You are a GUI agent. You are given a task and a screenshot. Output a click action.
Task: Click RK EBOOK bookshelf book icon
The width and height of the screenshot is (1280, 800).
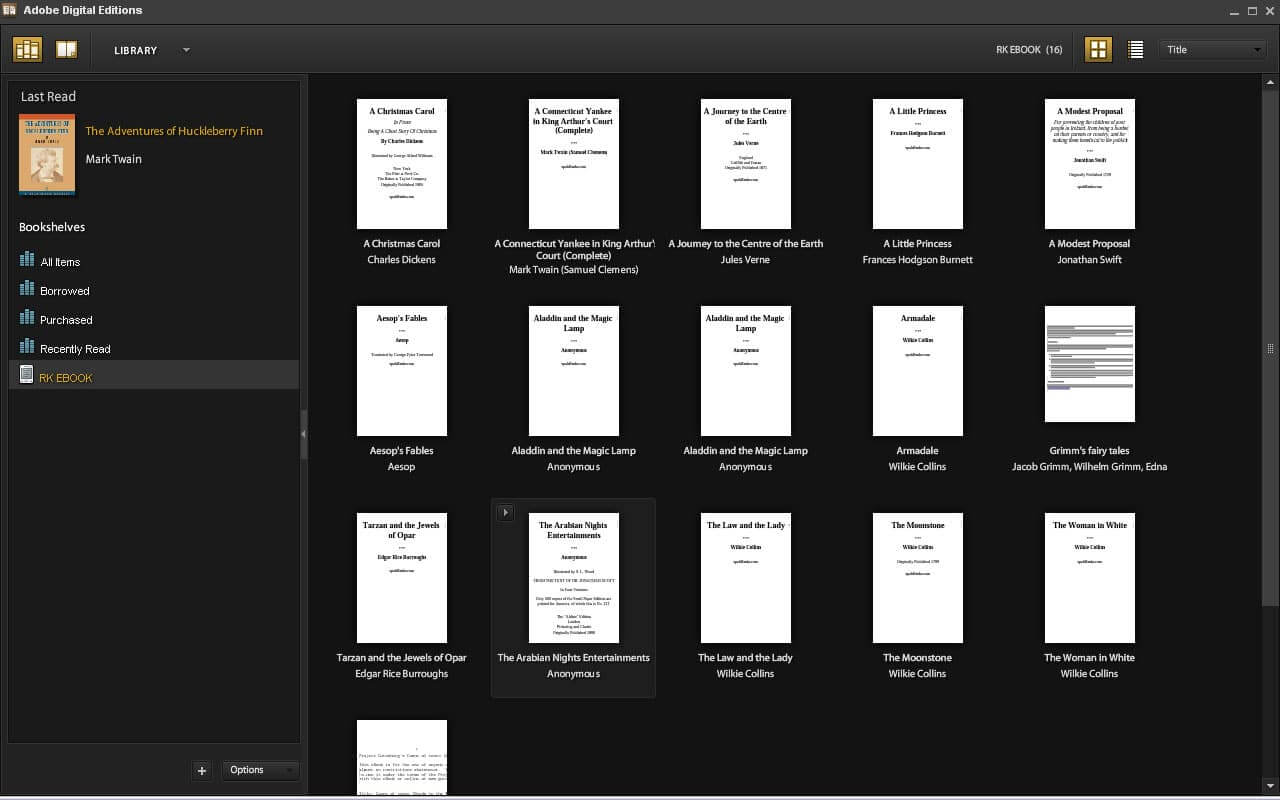[x=27, y=375]
